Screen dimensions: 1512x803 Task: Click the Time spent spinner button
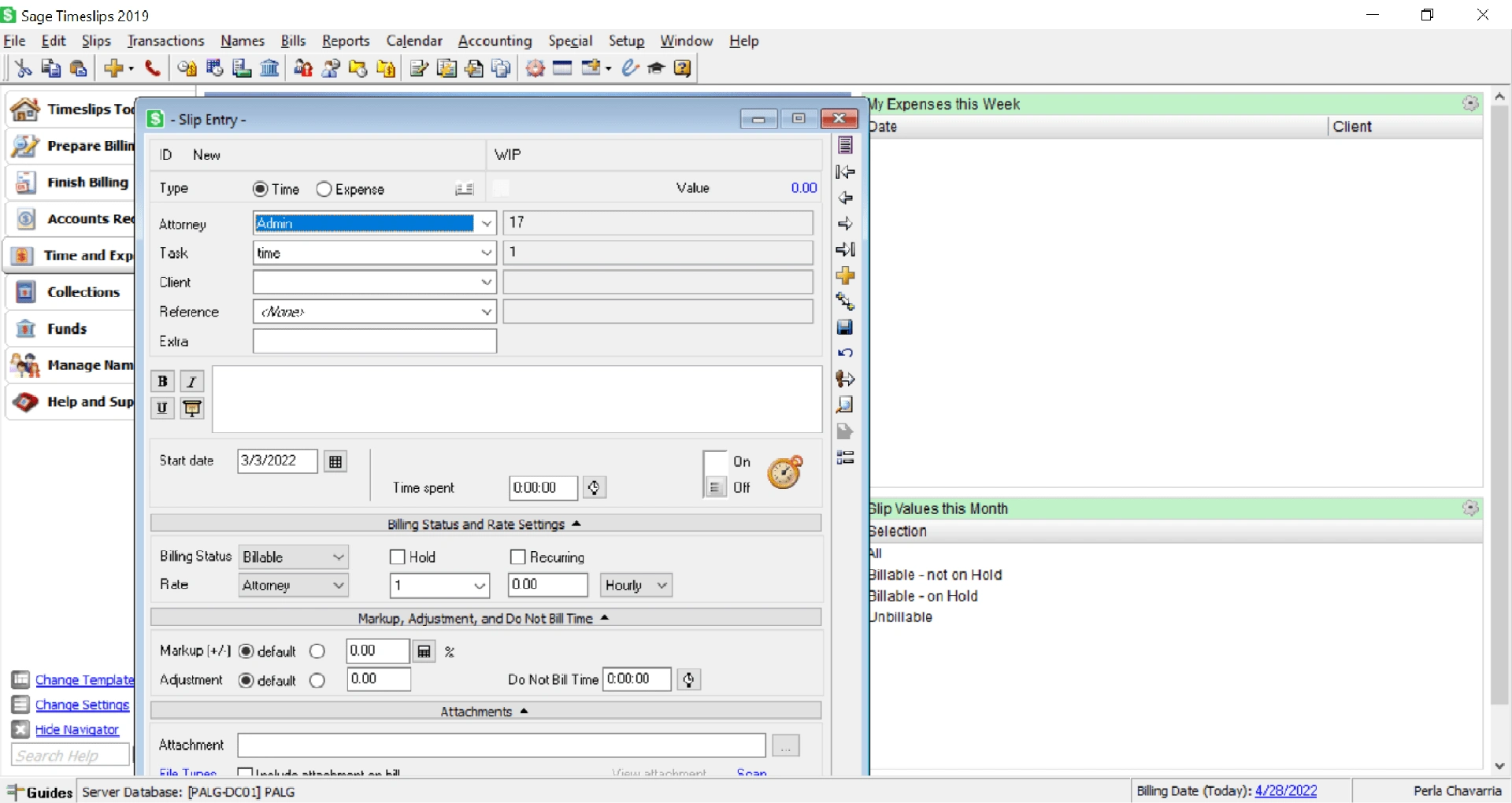(595, 488)
